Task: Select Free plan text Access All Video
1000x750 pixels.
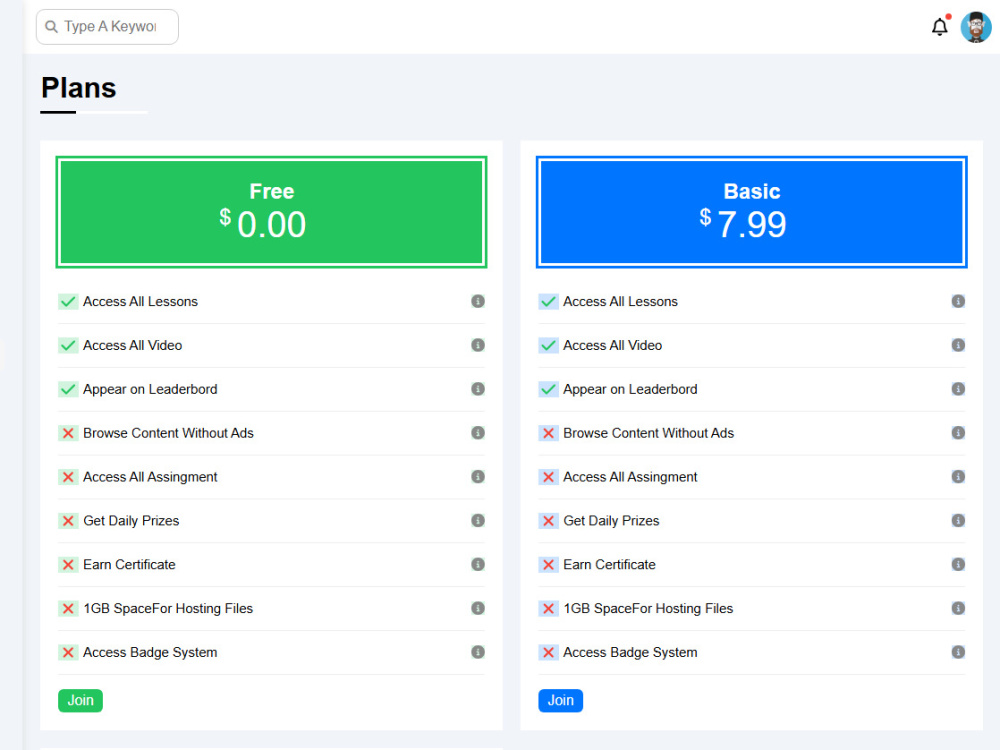Action: coord(133,346)
